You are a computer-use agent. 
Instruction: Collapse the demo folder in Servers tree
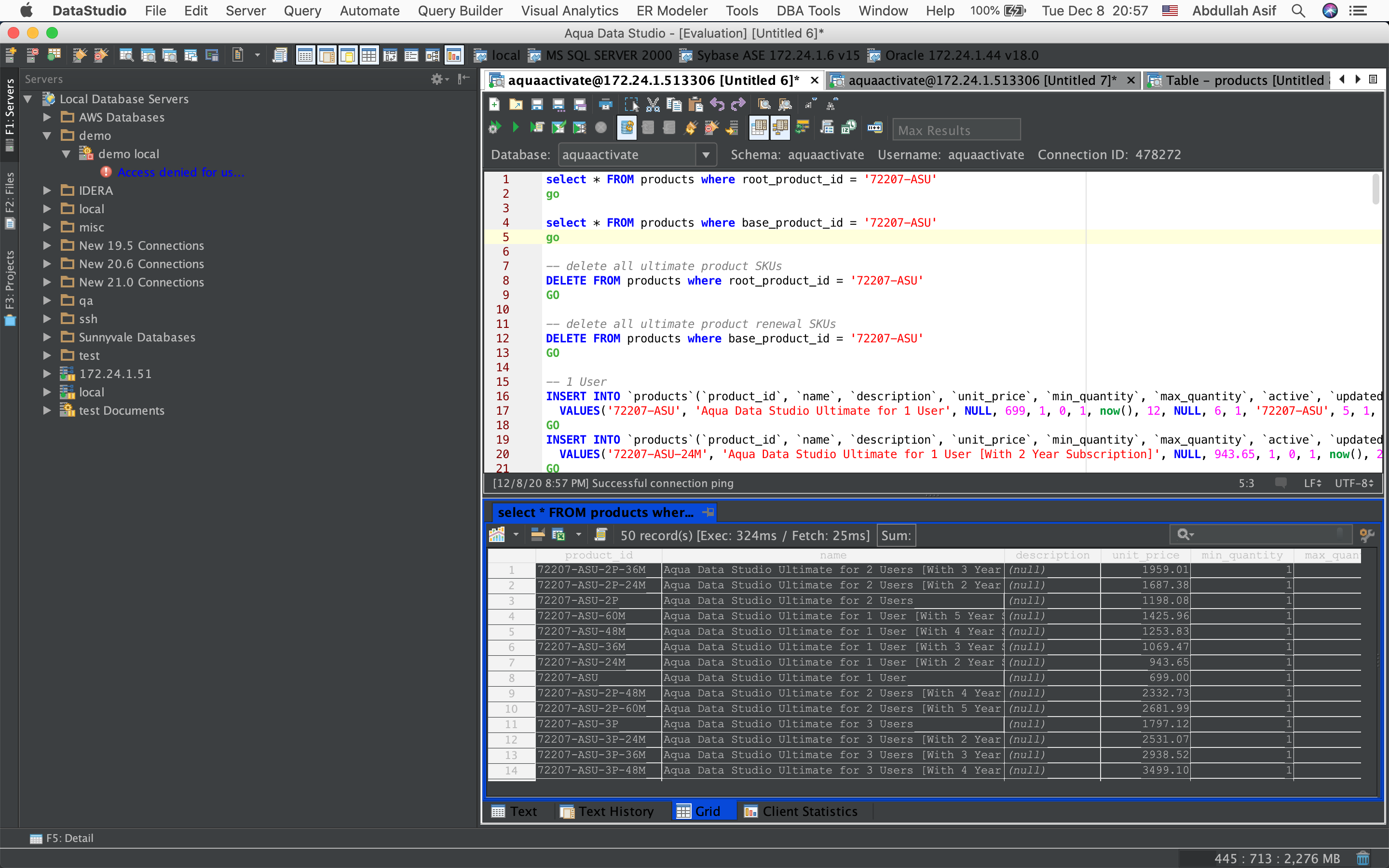click(x=48, y=136)
